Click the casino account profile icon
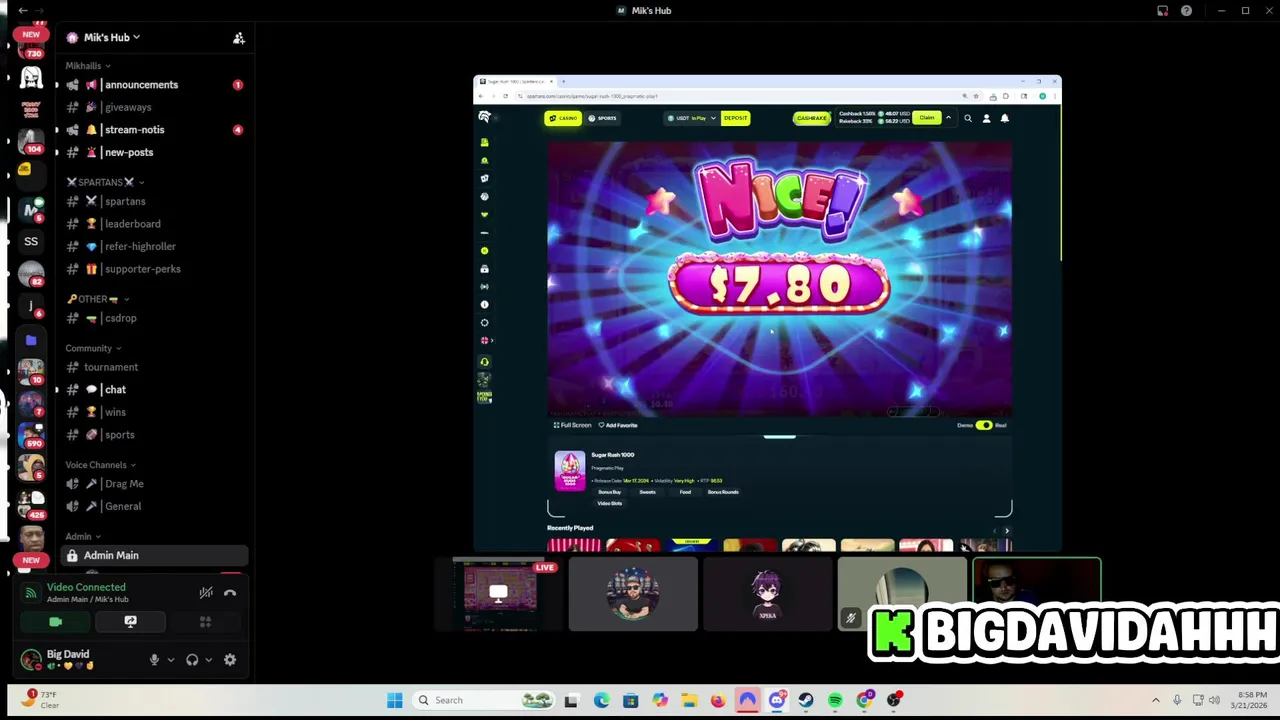This screenshot has height=720, width=1280. pyautogui.click(x=986, y=118)
